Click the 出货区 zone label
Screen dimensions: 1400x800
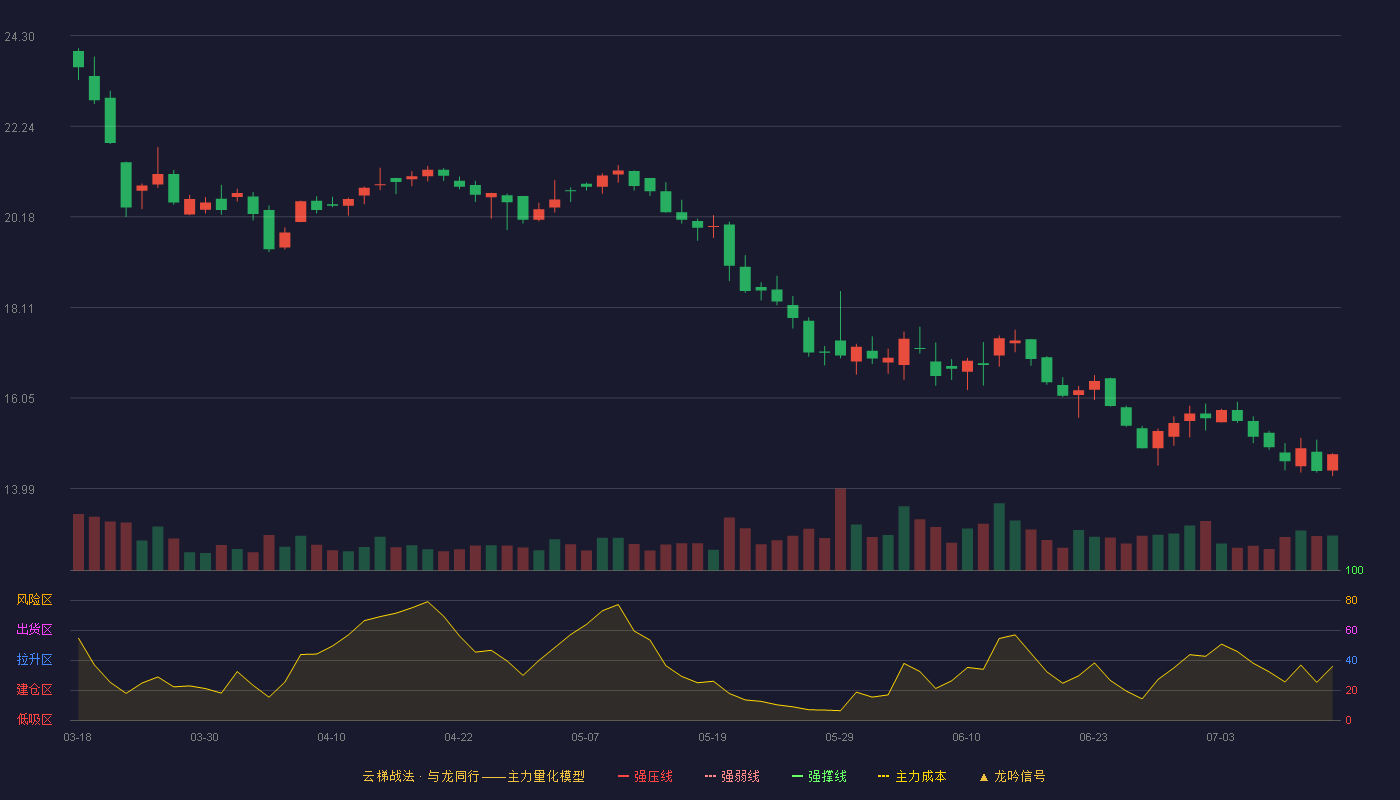(34, 630)
